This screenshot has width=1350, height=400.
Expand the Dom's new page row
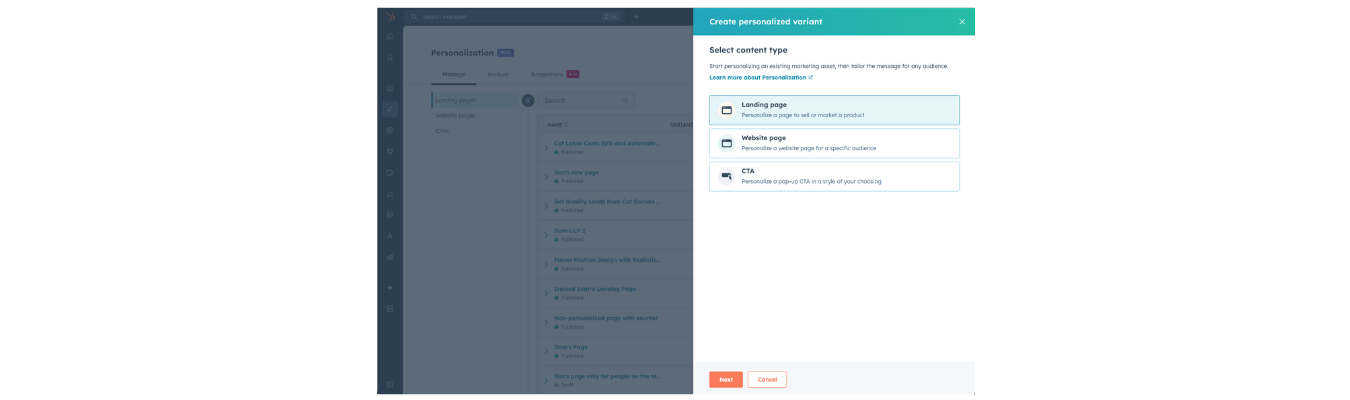click(546, 177)
